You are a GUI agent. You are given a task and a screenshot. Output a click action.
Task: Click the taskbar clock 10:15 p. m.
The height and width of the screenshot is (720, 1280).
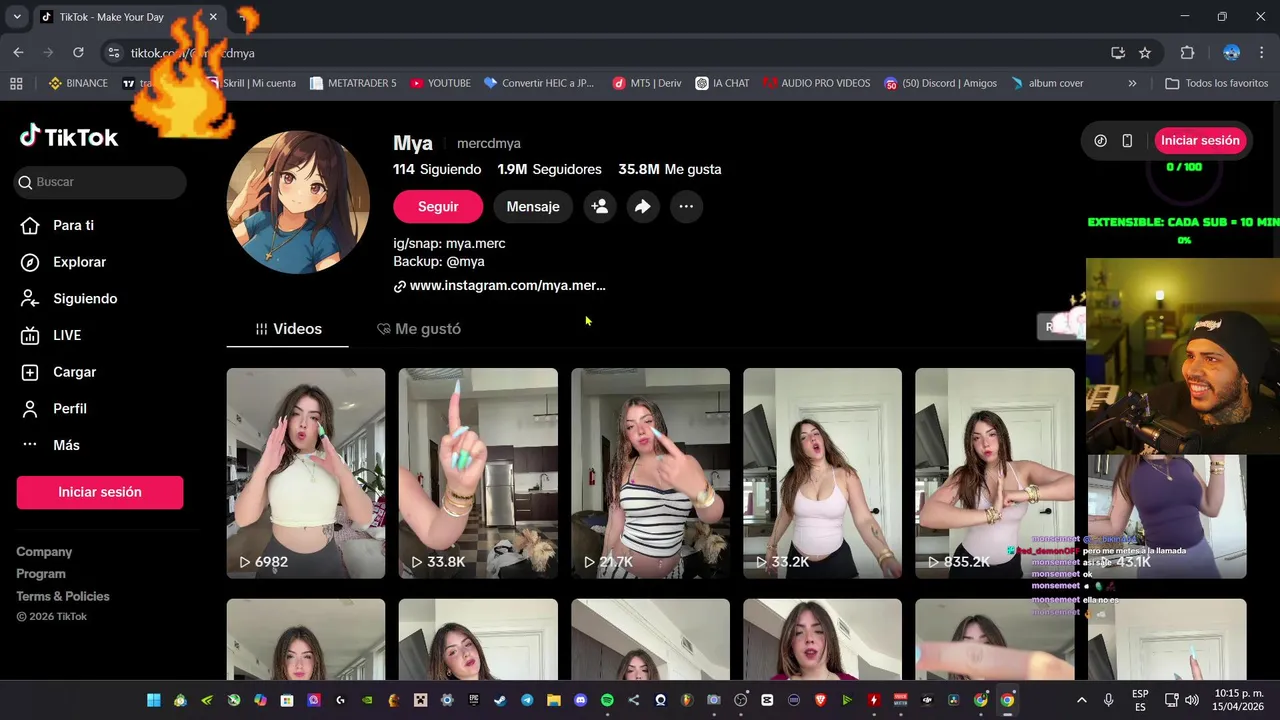pos(1239,700)
